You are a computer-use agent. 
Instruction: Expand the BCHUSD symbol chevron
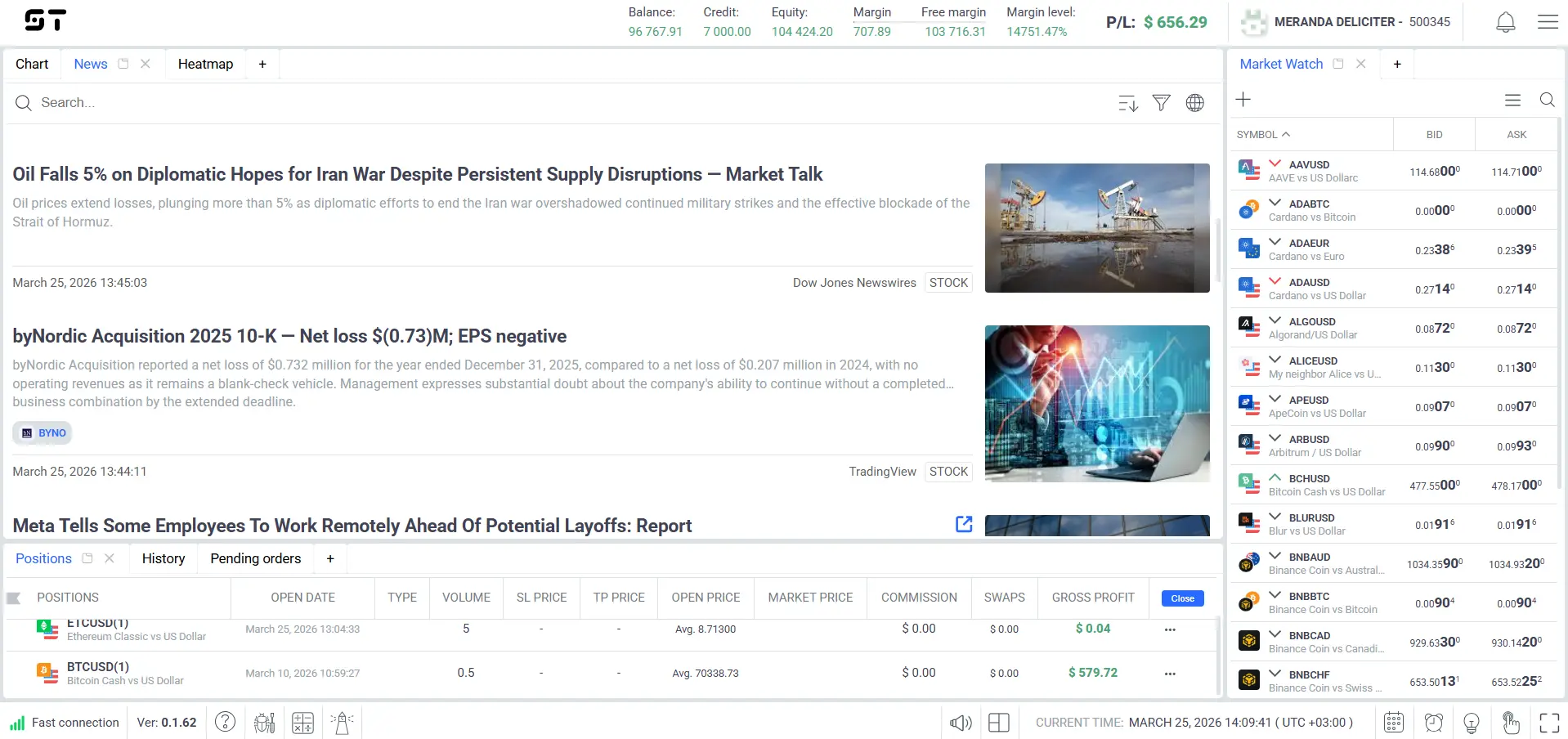pos(1275,477)
